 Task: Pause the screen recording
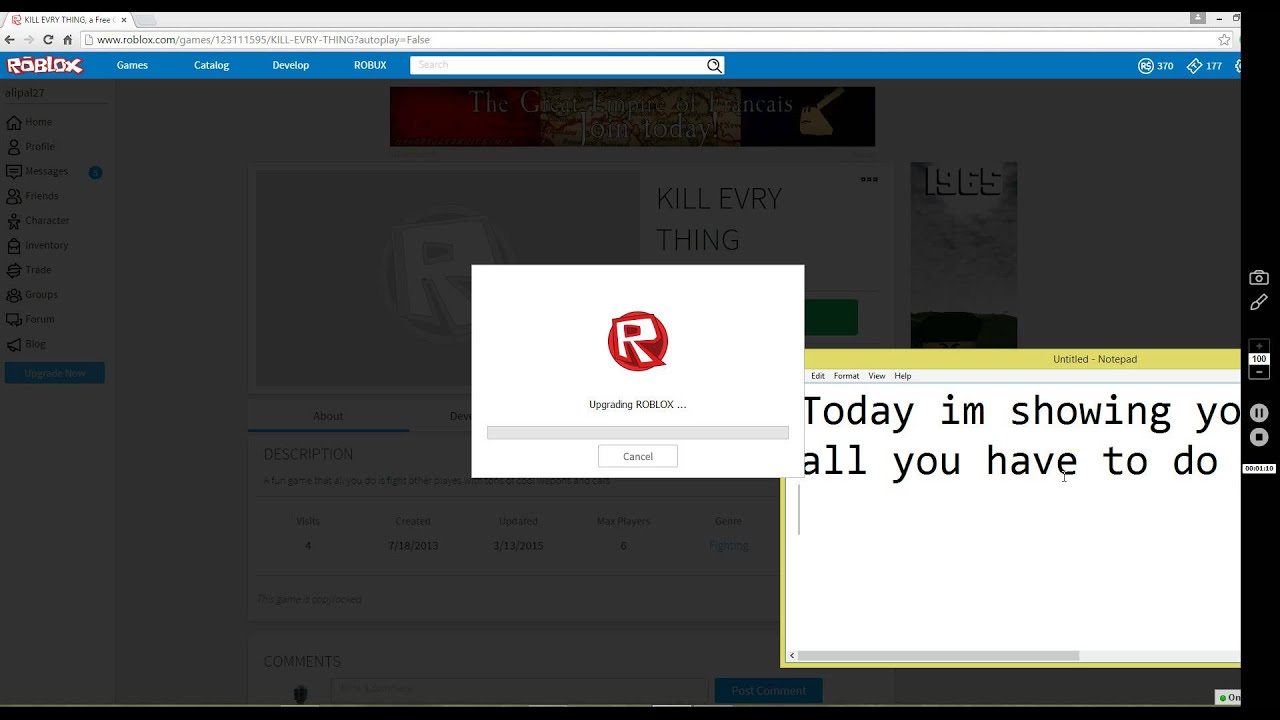pyautogui.click(x=1259, y=413)
